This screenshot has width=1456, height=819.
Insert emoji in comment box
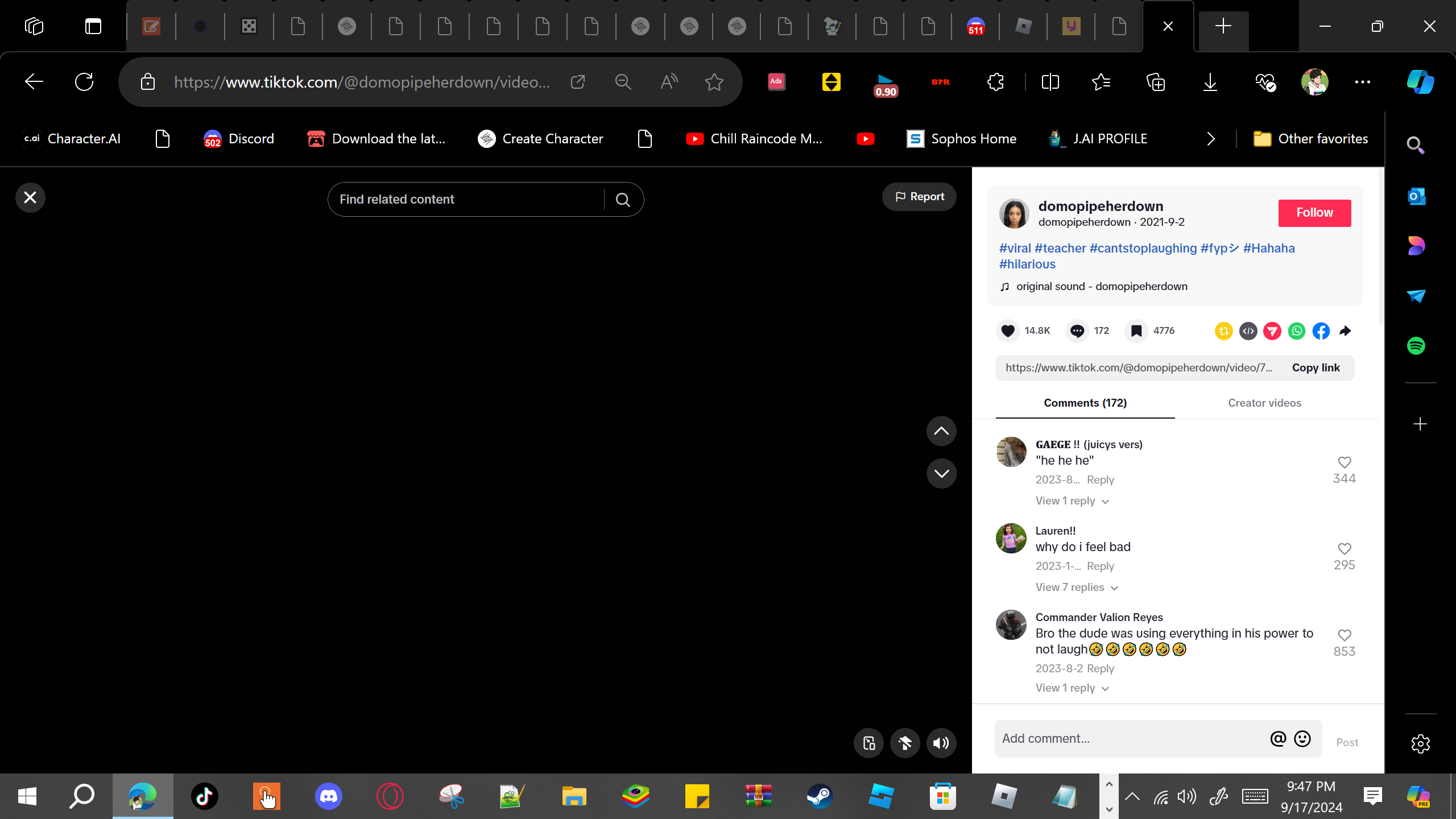click(1302, 739)
